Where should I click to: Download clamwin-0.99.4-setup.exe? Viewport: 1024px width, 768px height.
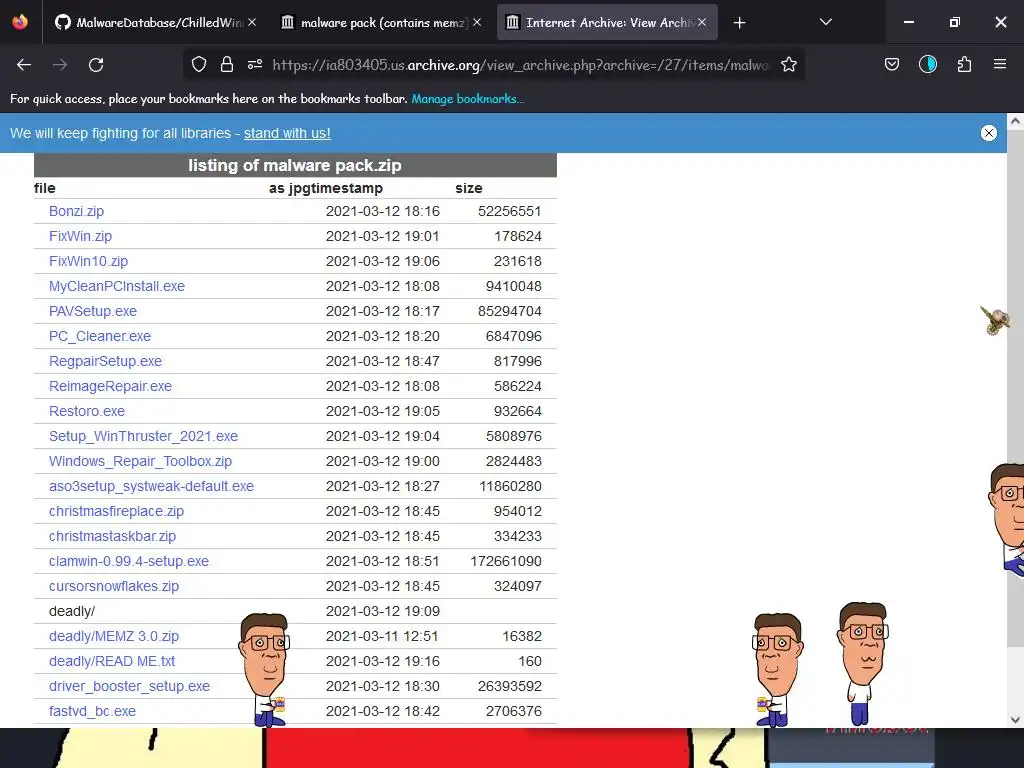(x=129, y=561)
